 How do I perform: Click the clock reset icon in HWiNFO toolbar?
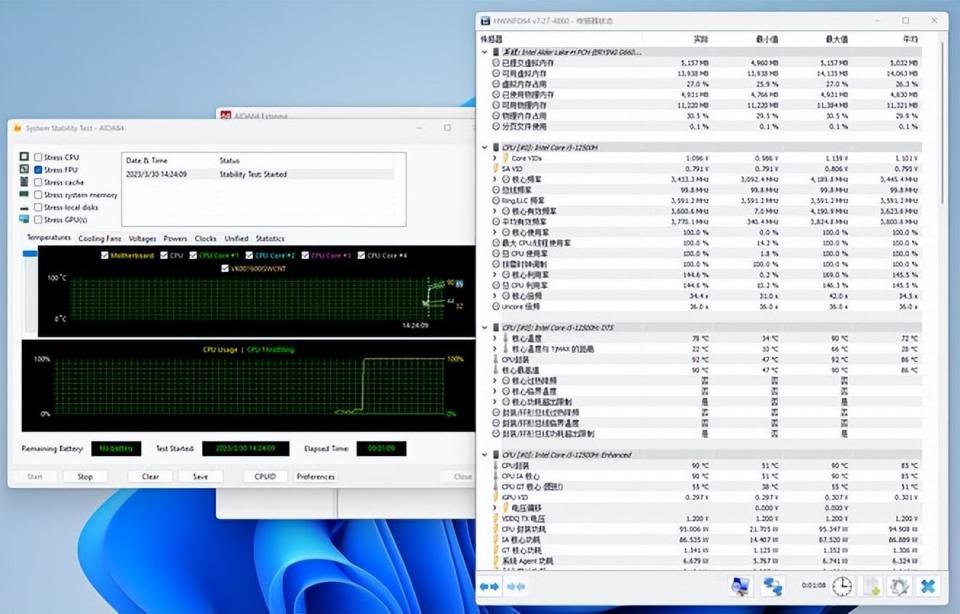coord(842,586)
